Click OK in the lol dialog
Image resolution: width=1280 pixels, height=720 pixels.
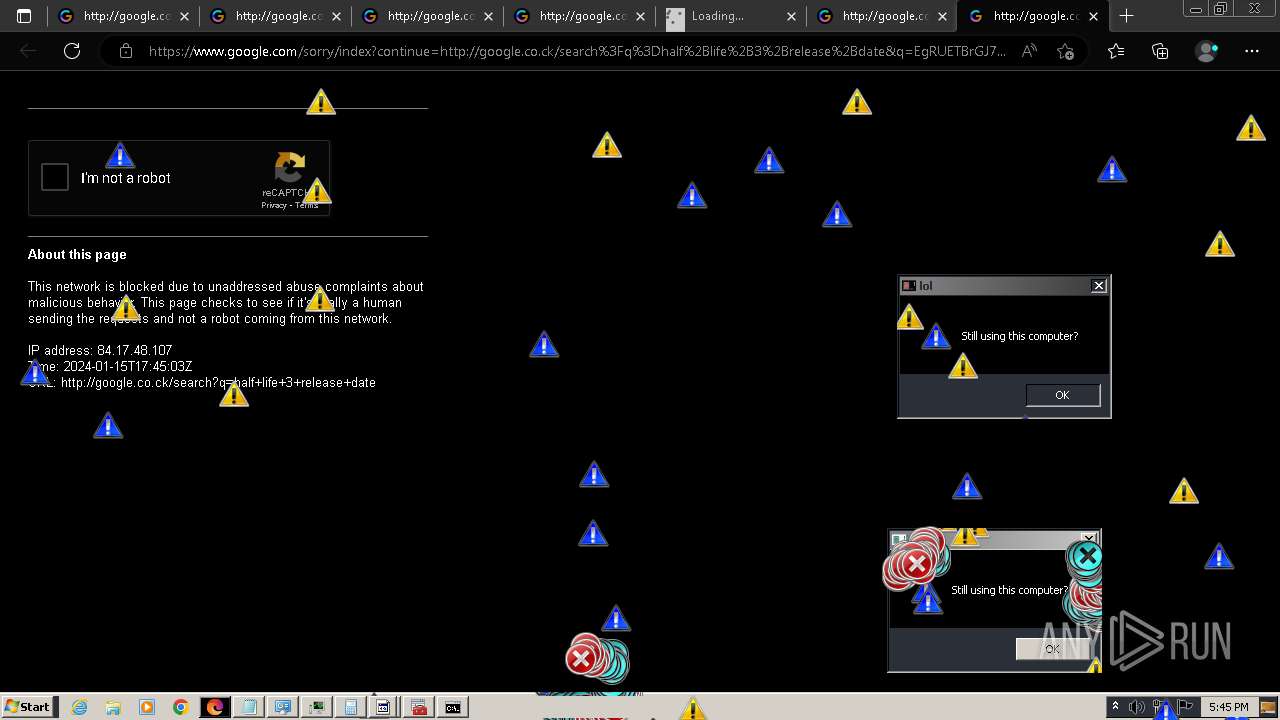pyautogui.click(x=1062, y=395)
